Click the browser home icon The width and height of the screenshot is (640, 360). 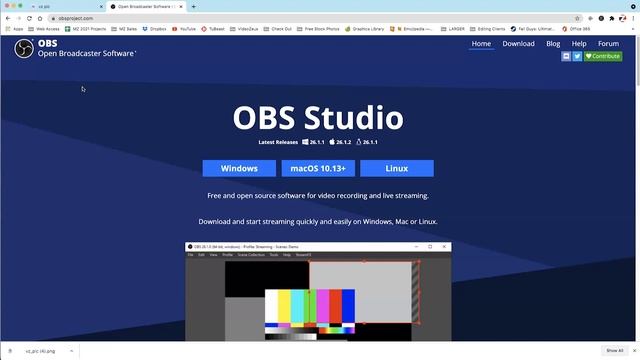tap(40, 18)
